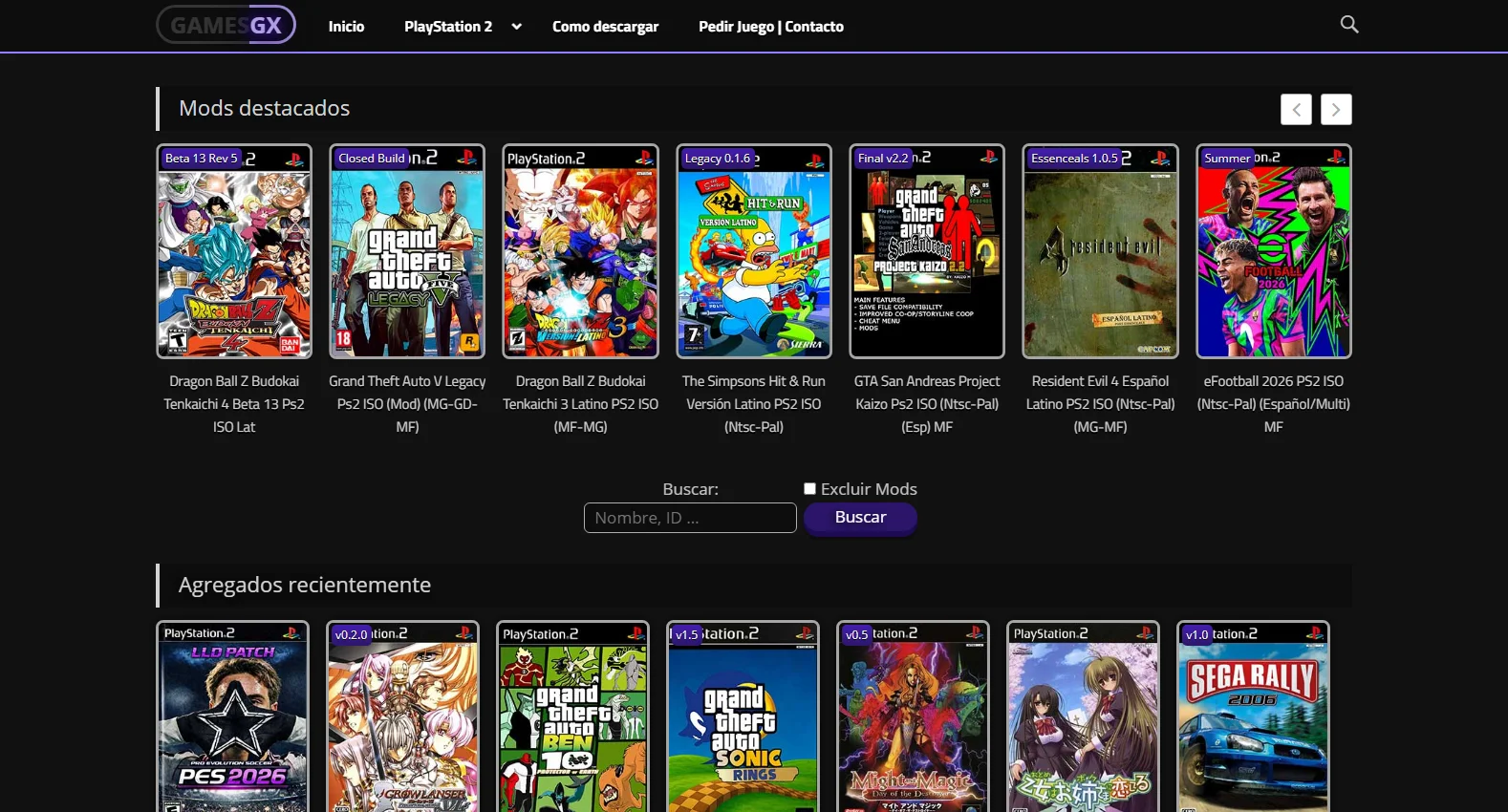The width and height of the screenshot is (1508, 812).
Task: Open Grand Theft Auto V Legacy Ps2 ISO link
Action: tap(407, 404)
